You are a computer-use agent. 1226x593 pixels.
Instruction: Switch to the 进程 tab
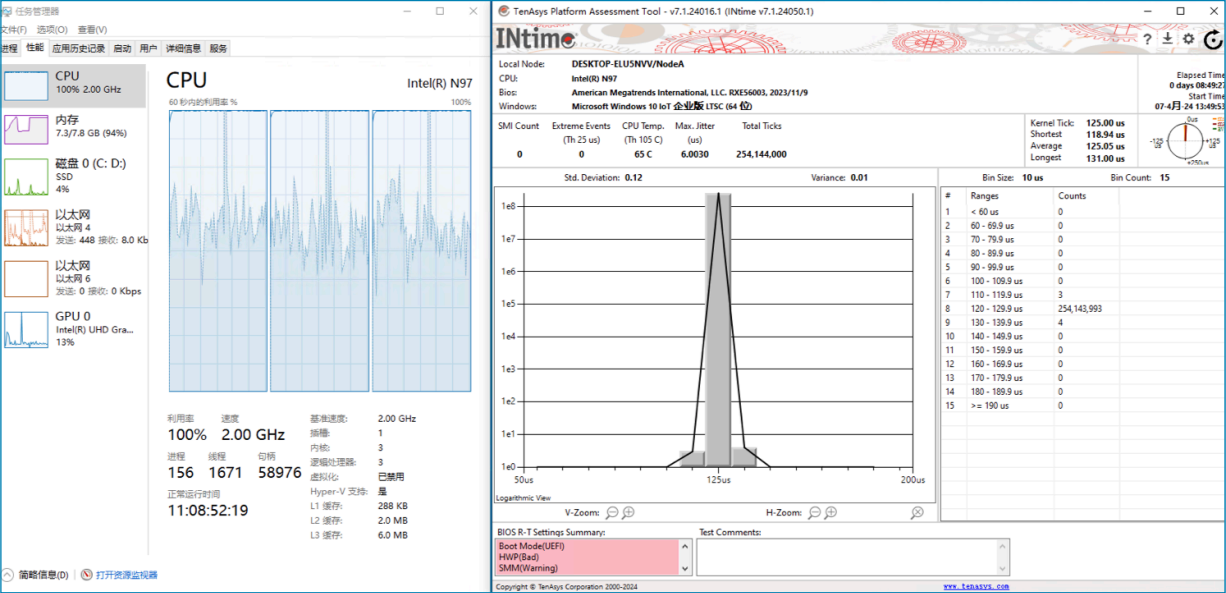pyautogui.click(x=9, y=48)
